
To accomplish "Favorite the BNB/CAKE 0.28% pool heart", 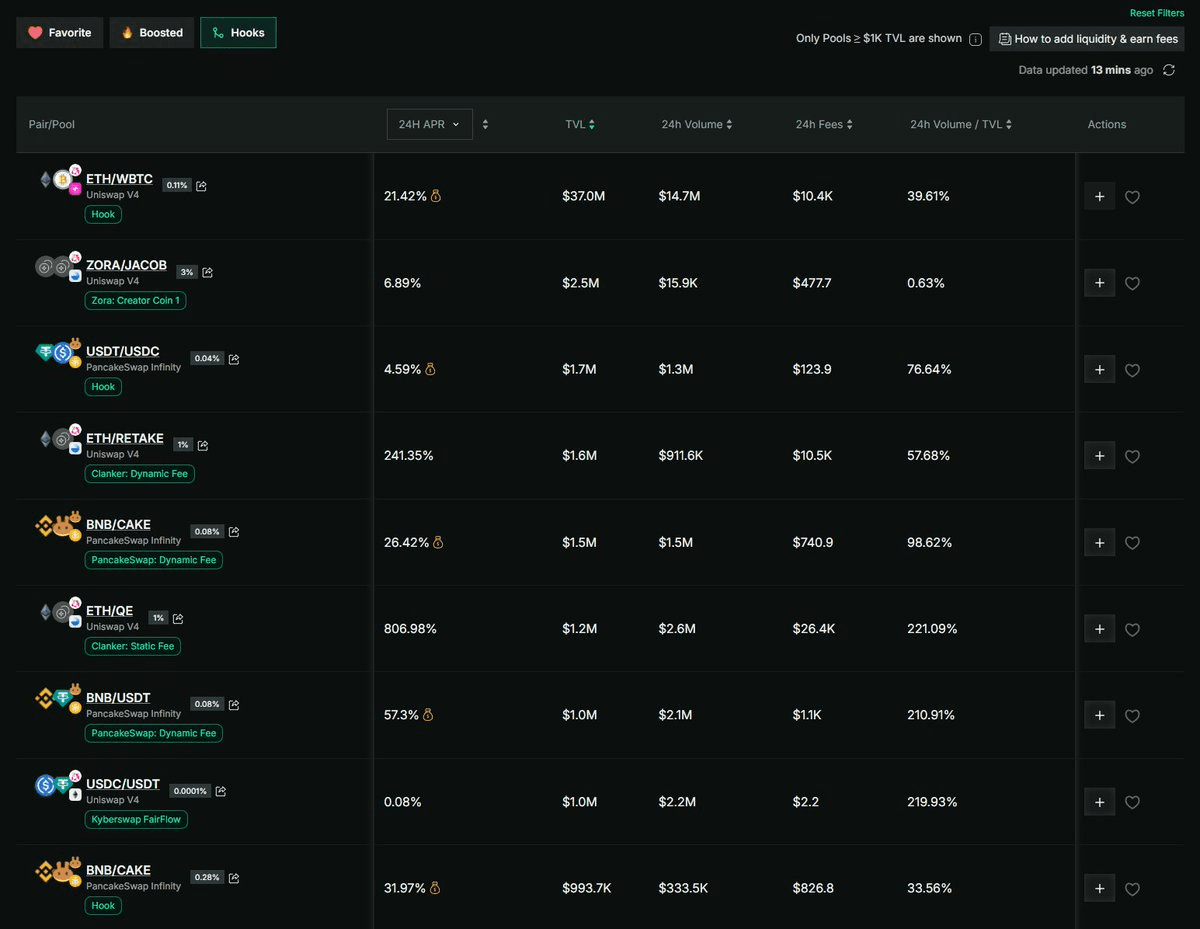I will coord(1132,889).
